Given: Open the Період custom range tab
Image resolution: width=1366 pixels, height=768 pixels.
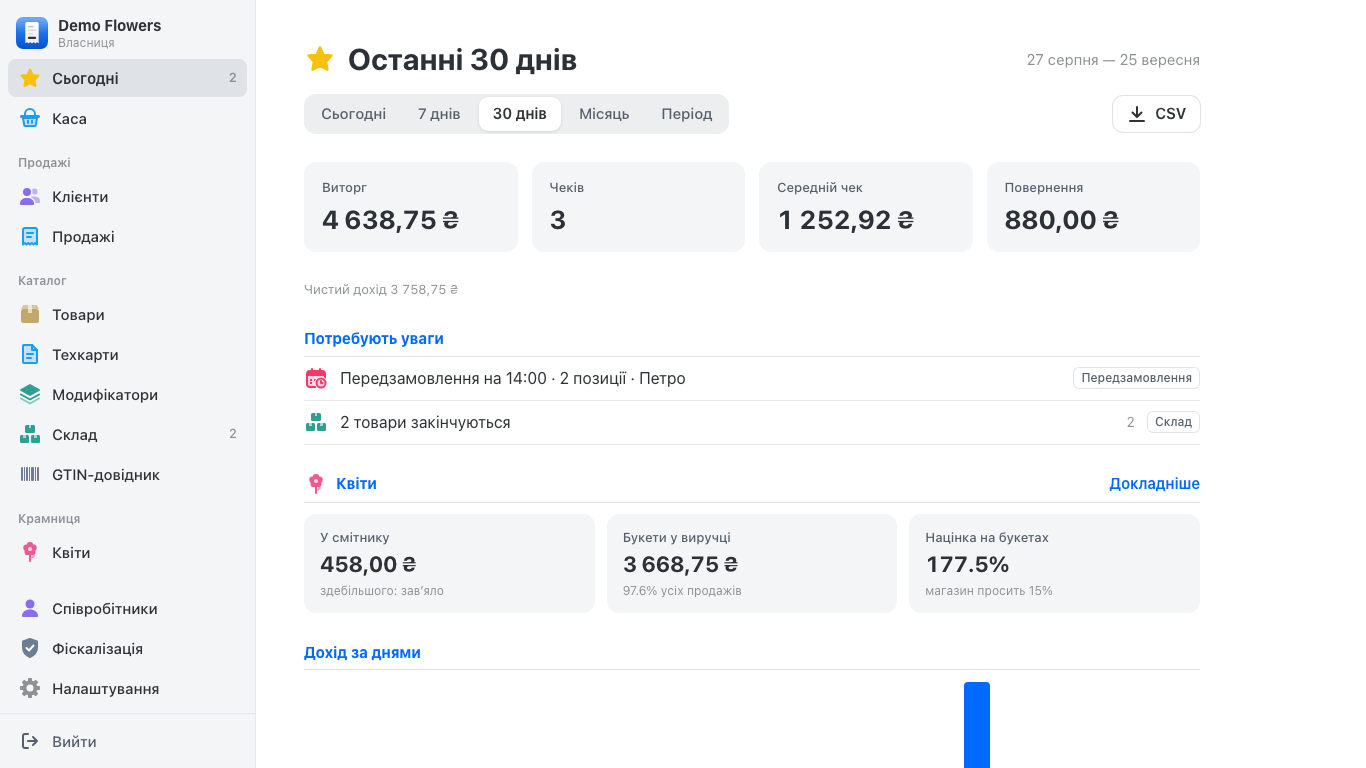Looking at the screenshot, I should pos(687,114).
